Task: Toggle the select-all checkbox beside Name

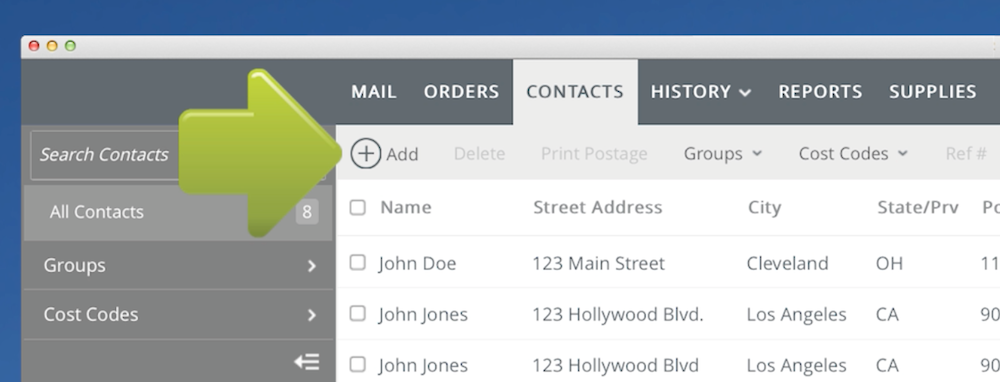Action: (x=358, y=207)
